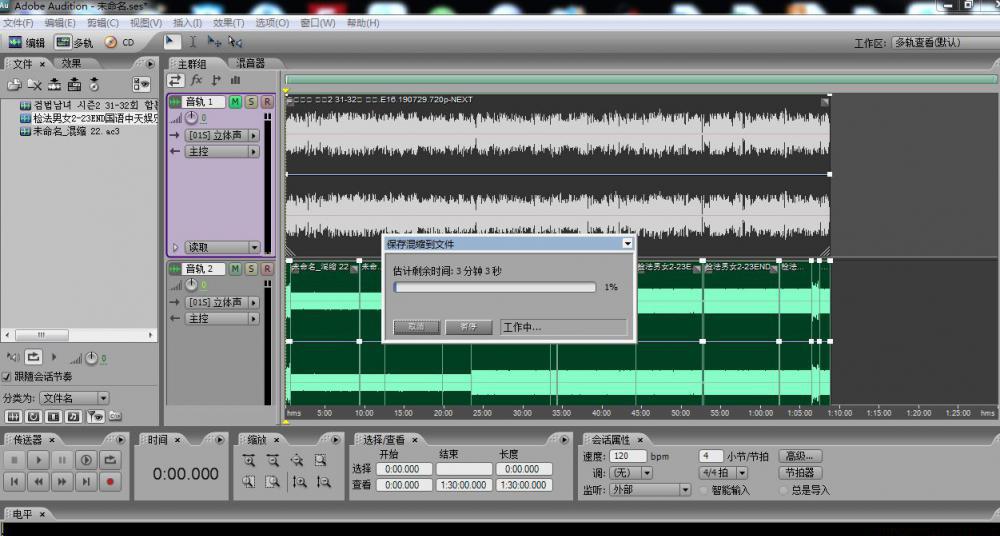1000x536 pixels.
Task: Open Track 1 output 主控 dropdown
Action: (x=222, y=152)
